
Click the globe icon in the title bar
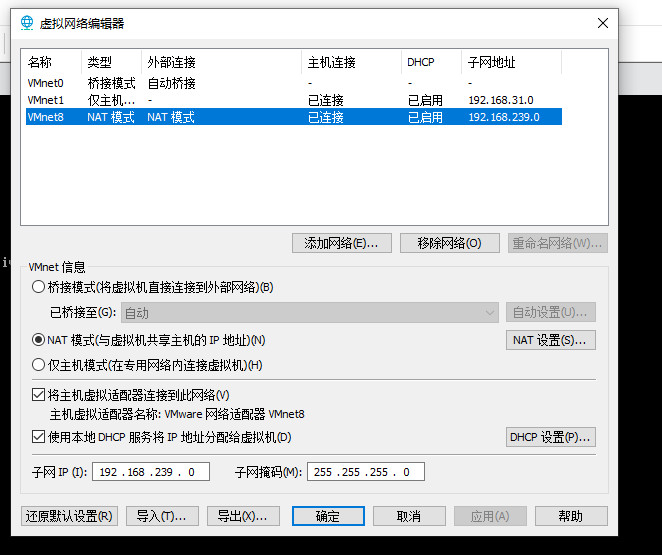(27, 23)
